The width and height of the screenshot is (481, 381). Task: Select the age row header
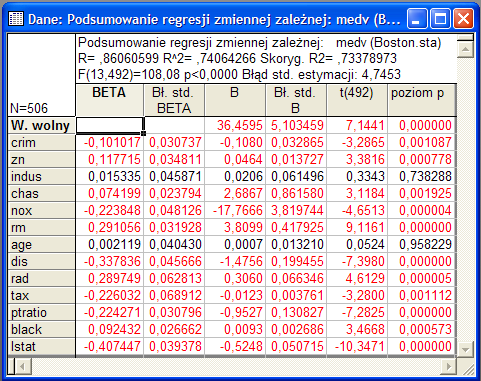41,245
